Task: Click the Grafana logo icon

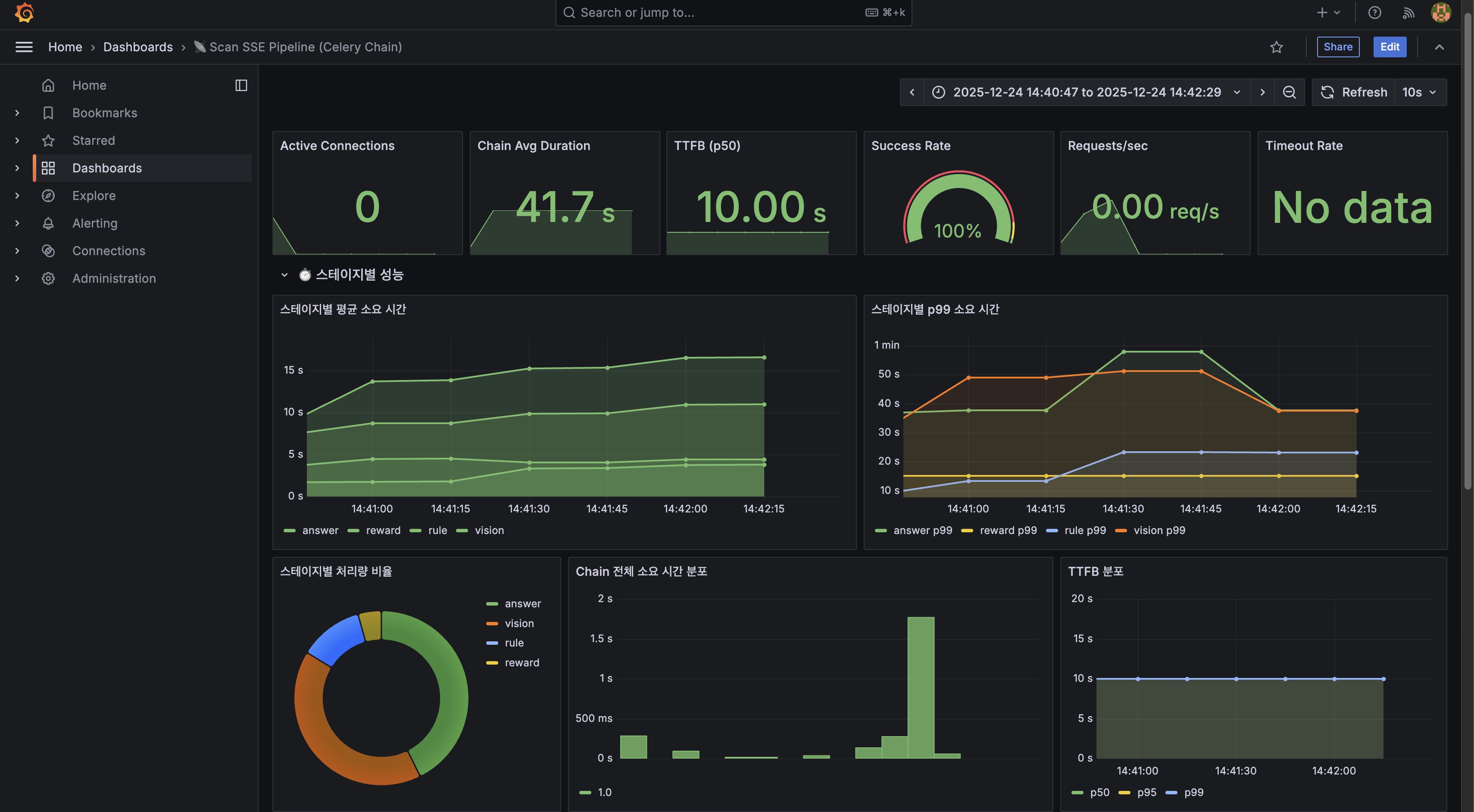Action: (x=24, y=12)
